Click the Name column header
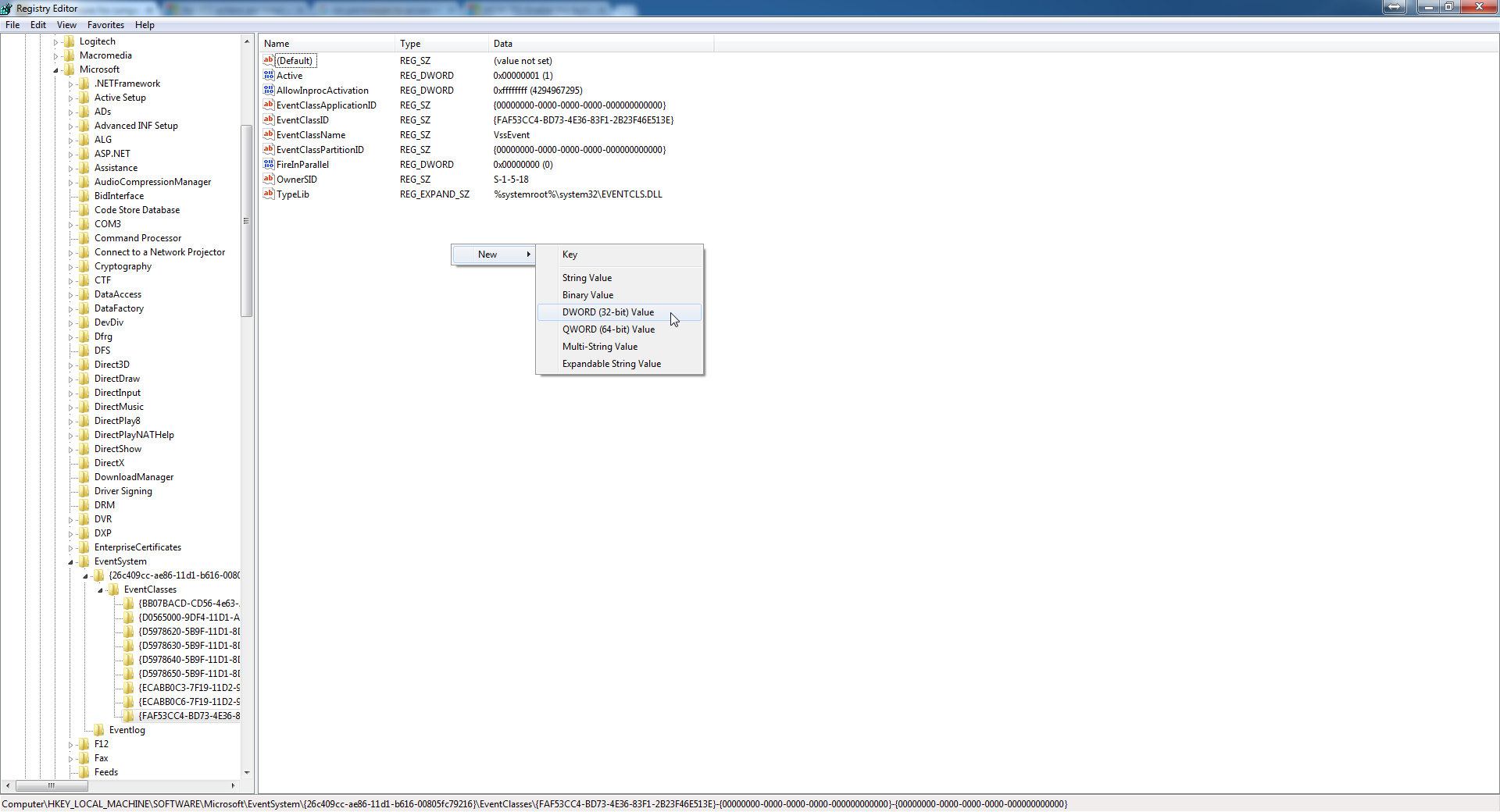Screen dimensions: 1500x812 tap(277, 44)
